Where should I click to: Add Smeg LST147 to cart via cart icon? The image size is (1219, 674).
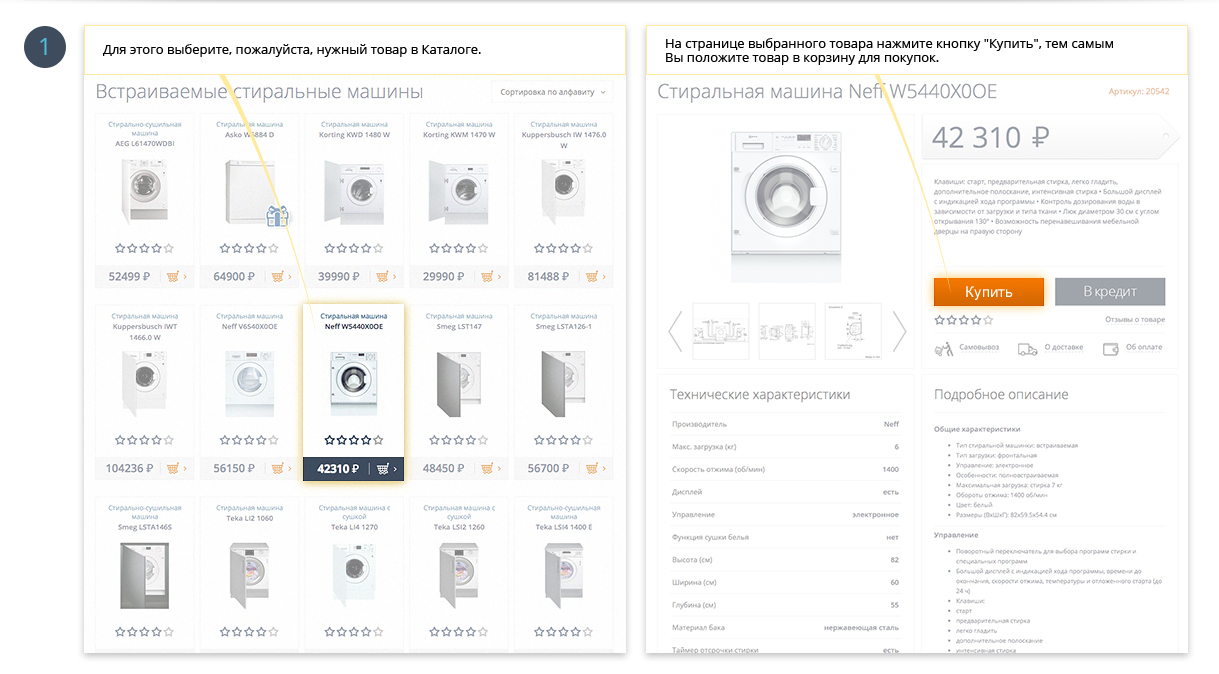pyautogui.click(x=487, y=468)
